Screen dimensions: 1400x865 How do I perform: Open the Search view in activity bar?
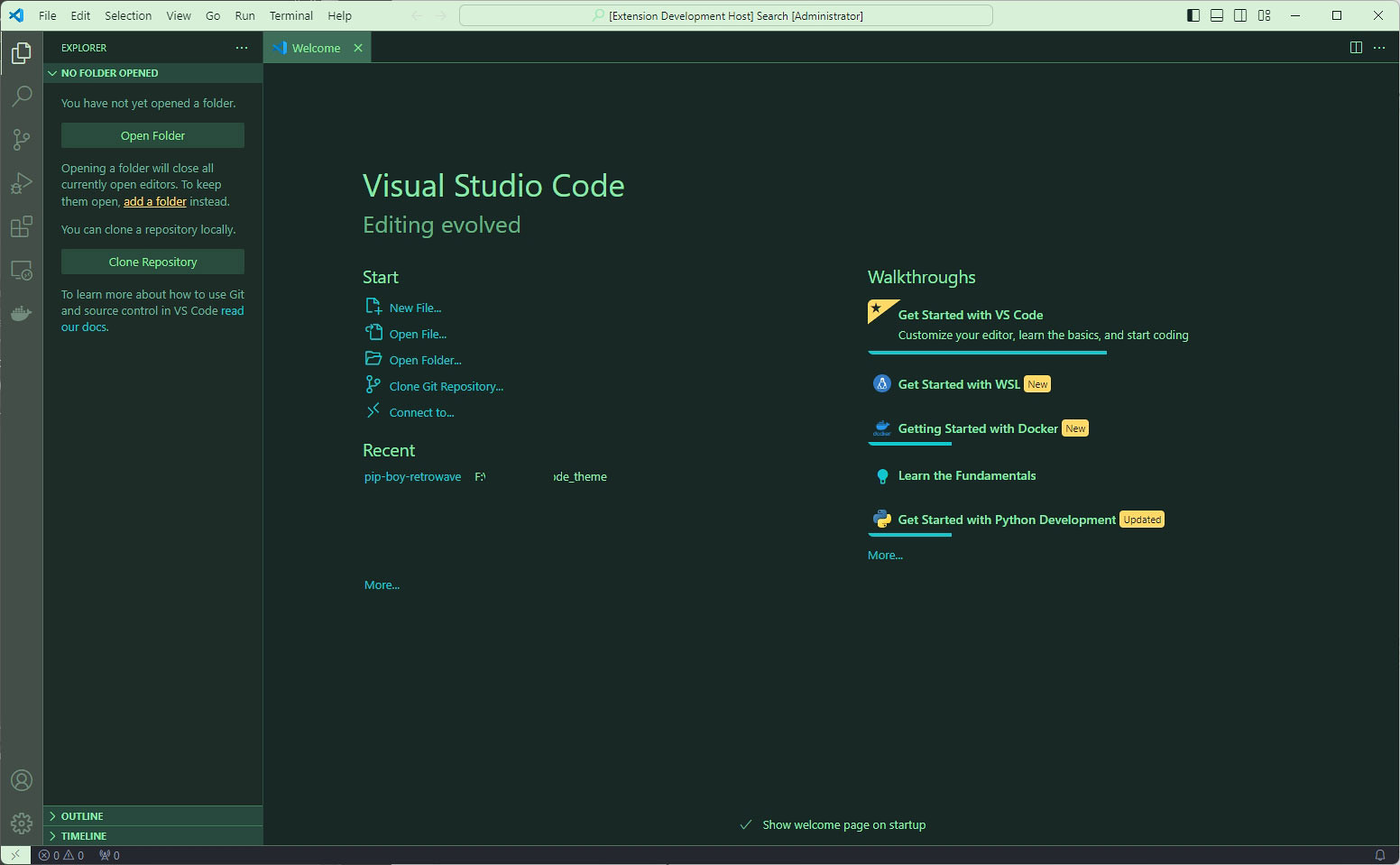22,96
